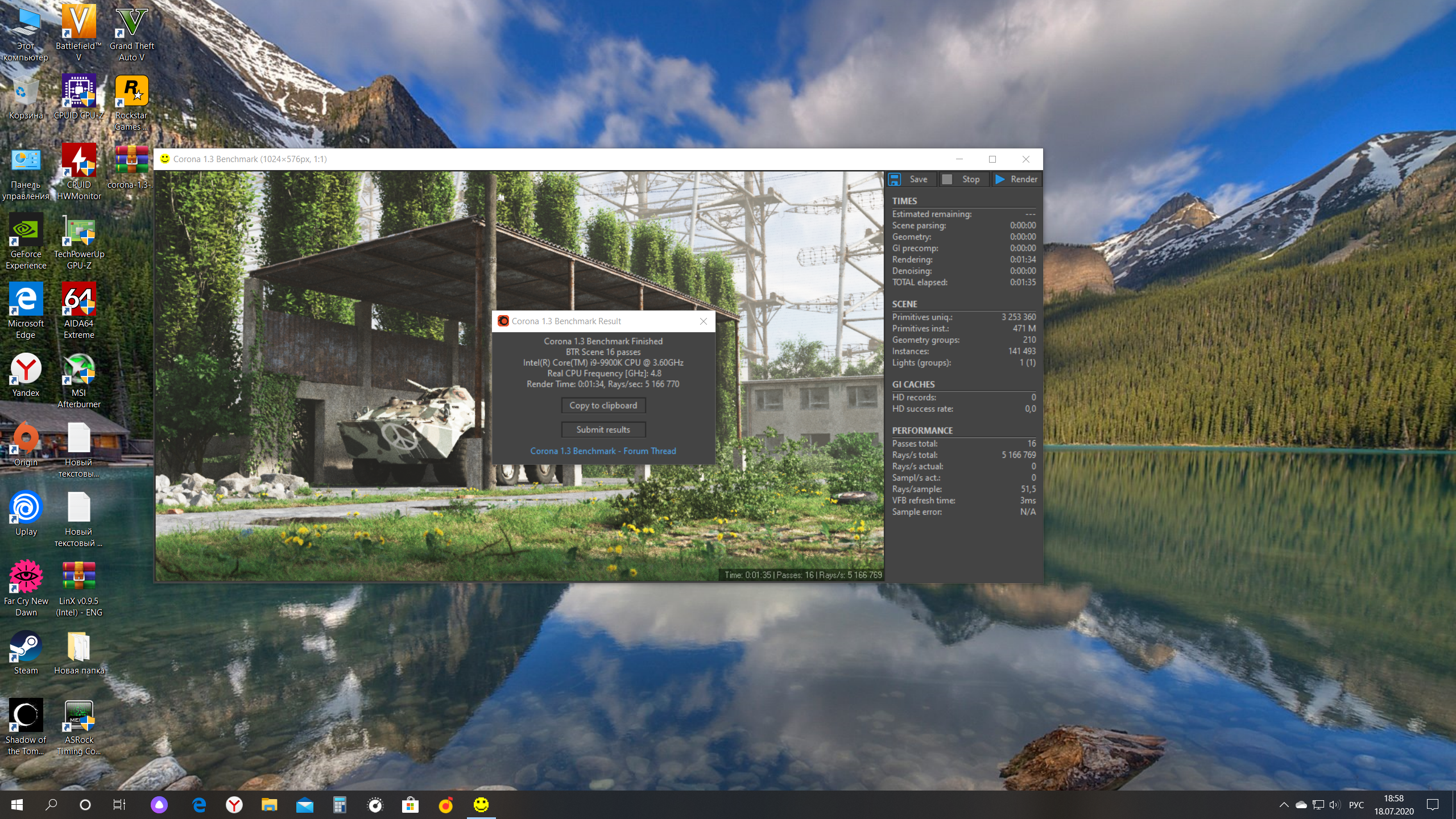Image resolution: width=1456 pixels, height=819 pixels.
Task: Open the Windows Start menu
Action: [17, 805]
